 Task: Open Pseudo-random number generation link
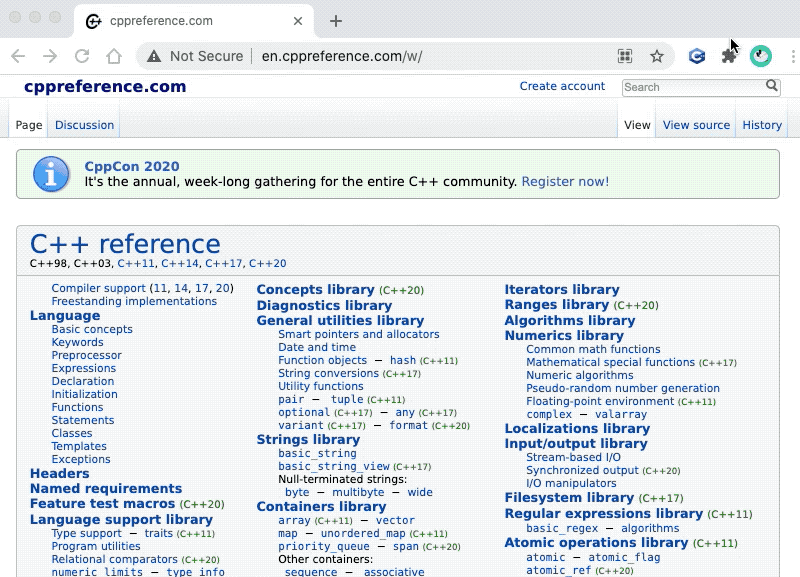623,388
